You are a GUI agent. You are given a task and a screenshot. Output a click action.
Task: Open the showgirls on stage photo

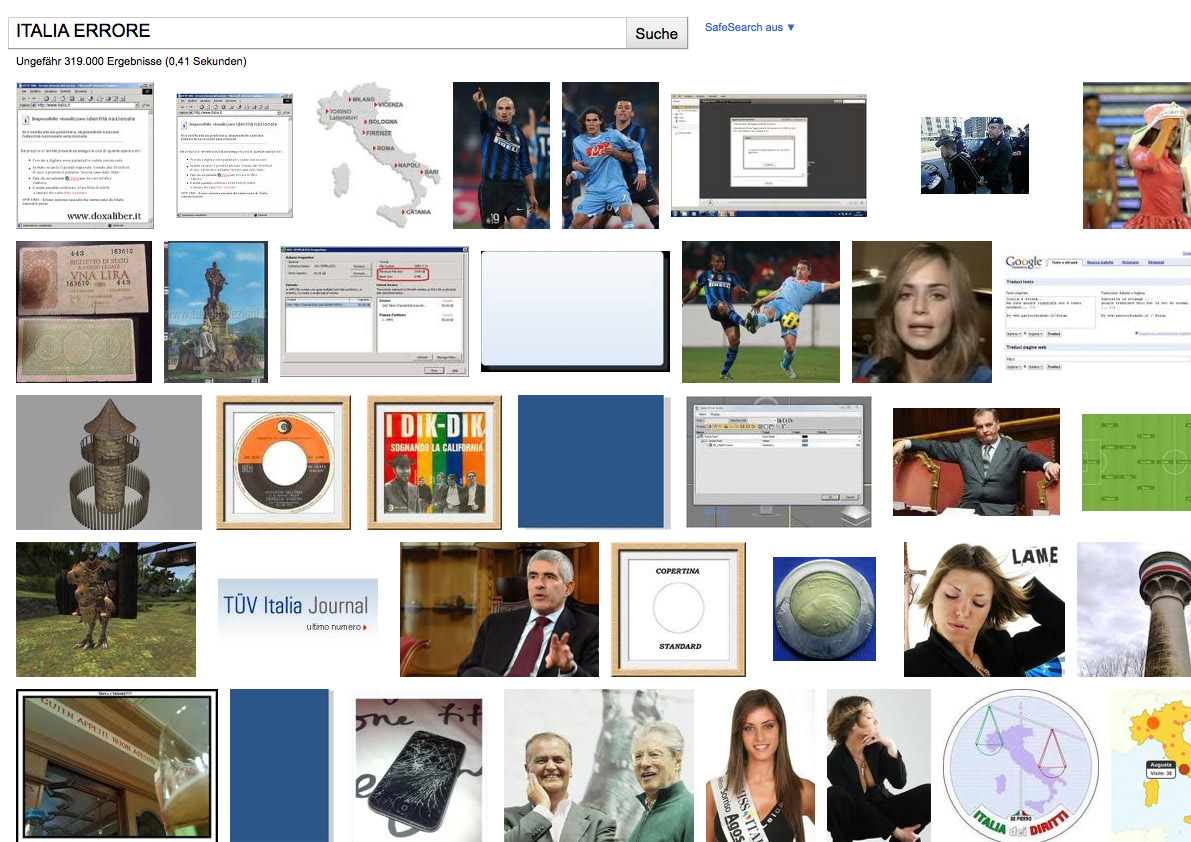1137,156
